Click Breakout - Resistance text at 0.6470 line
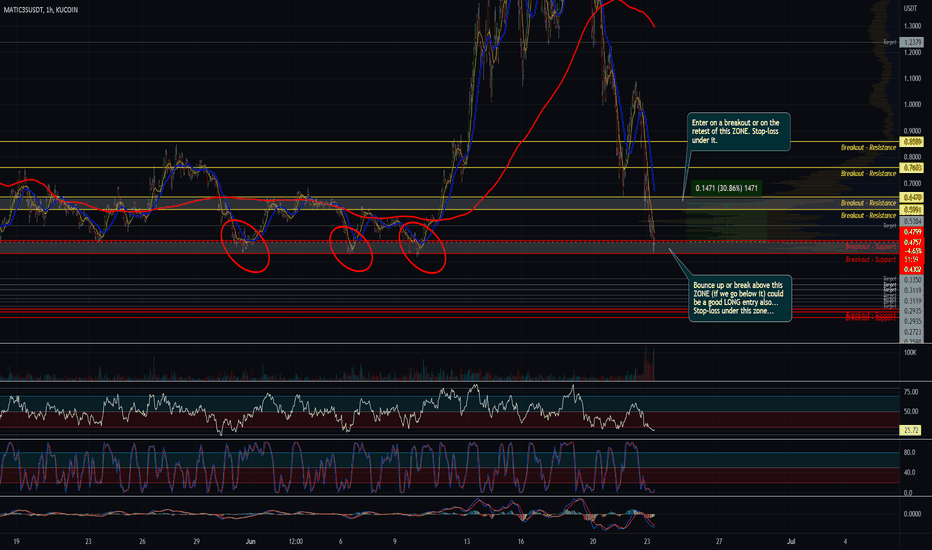Viewport: 932px width, 550px height. [x=868, y=203]
